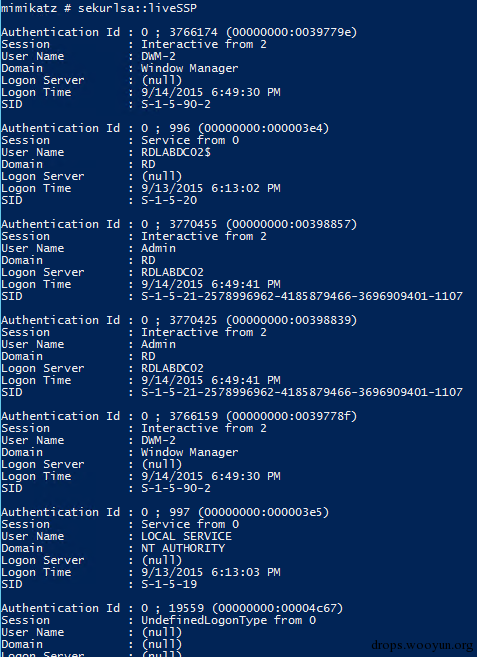Screen dimensions: 477x657
Task: Click Authentication Id 3766159 line
Action: [179, 416]
